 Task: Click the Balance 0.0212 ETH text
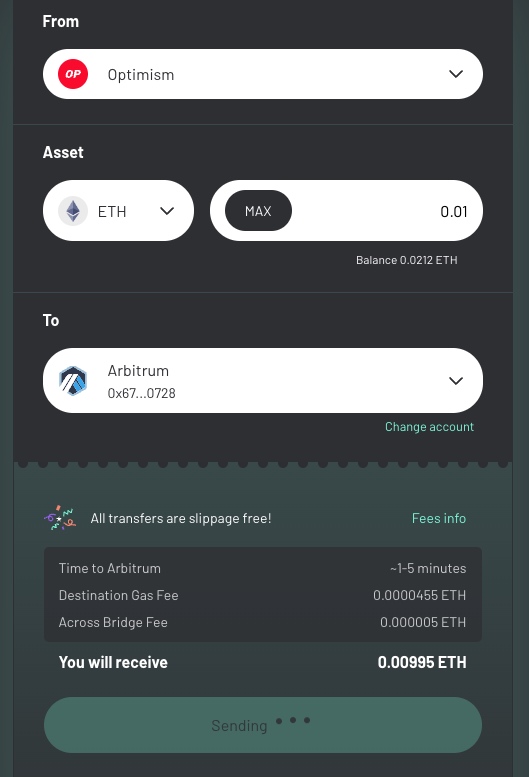[x=407, y=260]
